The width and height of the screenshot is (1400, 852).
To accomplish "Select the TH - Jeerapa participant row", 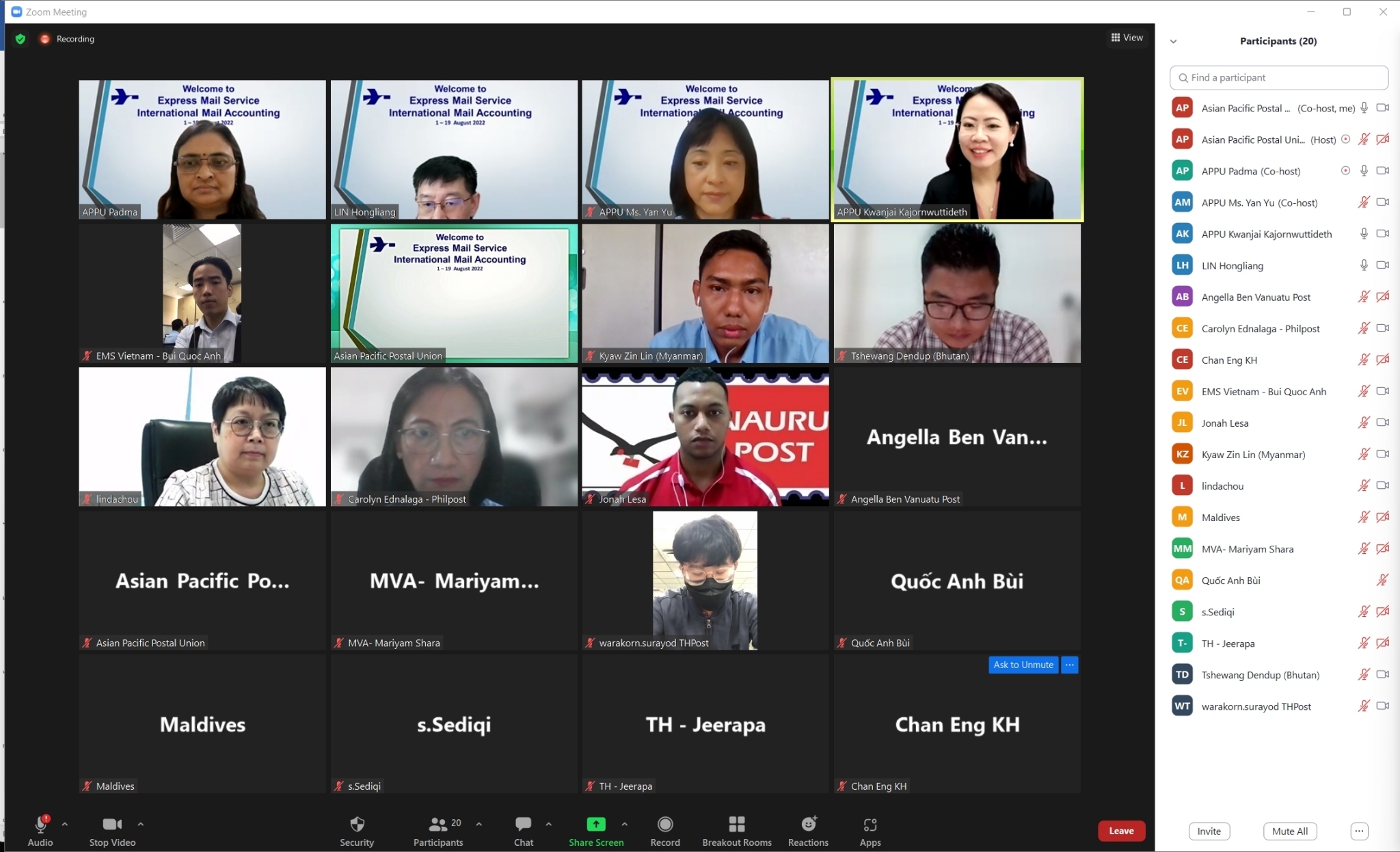I will [x=1279, y=643].
